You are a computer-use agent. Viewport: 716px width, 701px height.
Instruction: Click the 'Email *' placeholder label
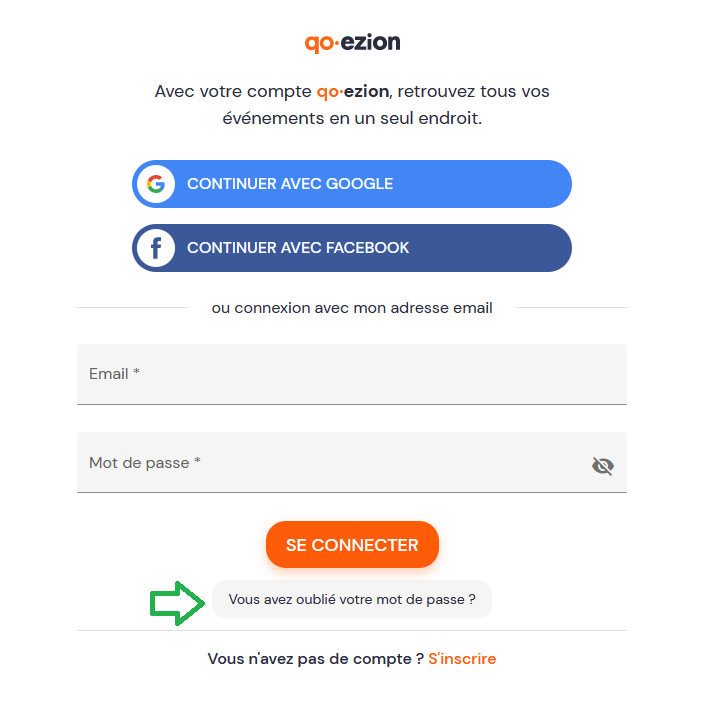[114, 374]
